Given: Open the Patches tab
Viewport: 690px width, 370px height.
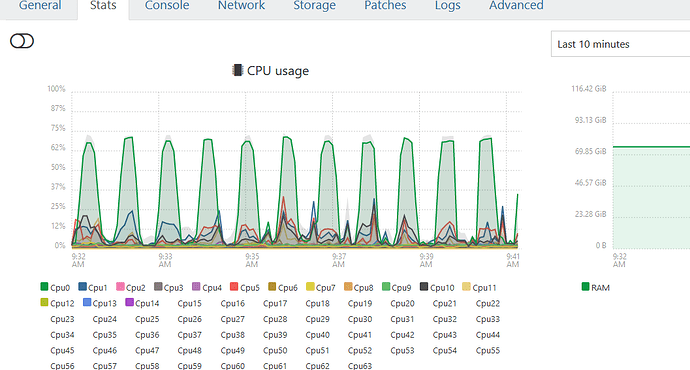Looking at the screenshot, I should click(385, 6).
